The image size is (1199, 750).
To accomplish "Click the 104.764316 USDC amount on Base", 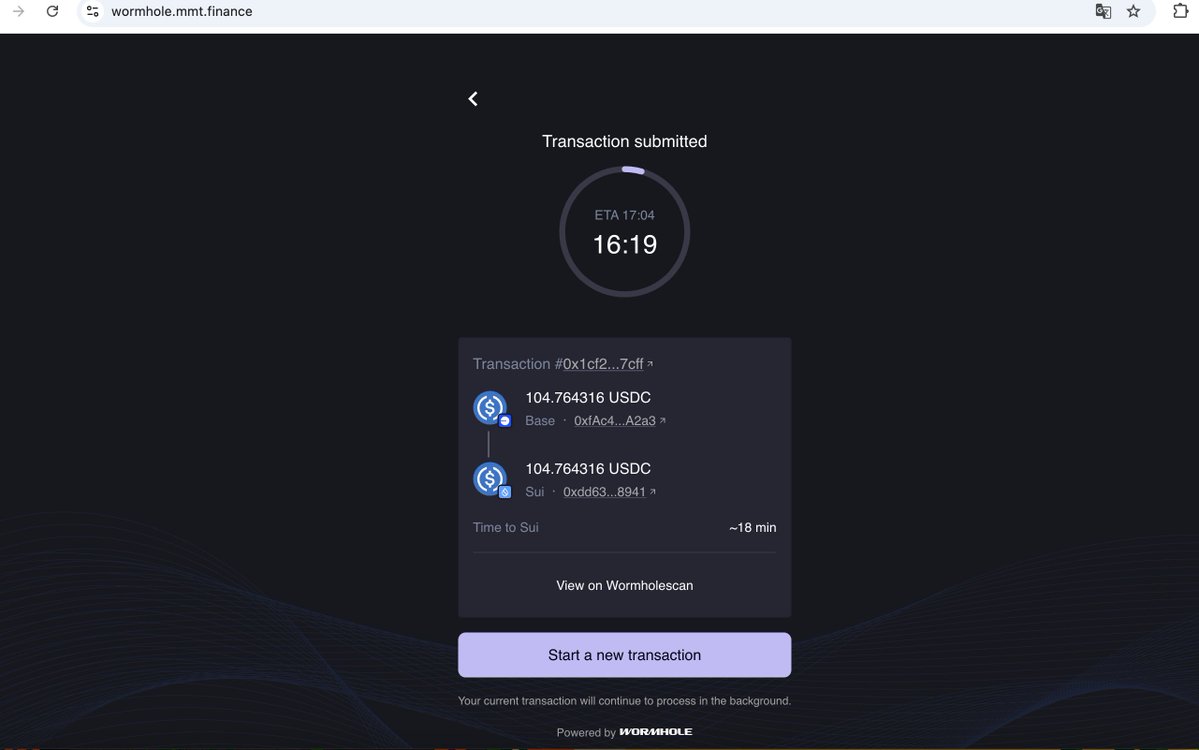I will (x=588, y=398).
